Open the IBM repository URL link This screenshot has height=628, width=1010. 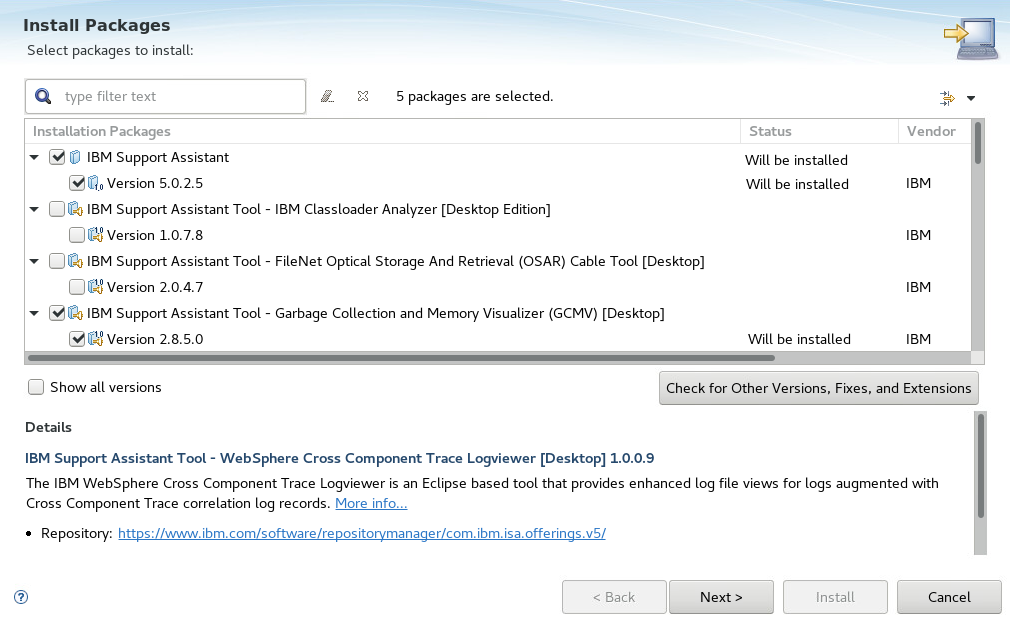[x=362, y=533]
